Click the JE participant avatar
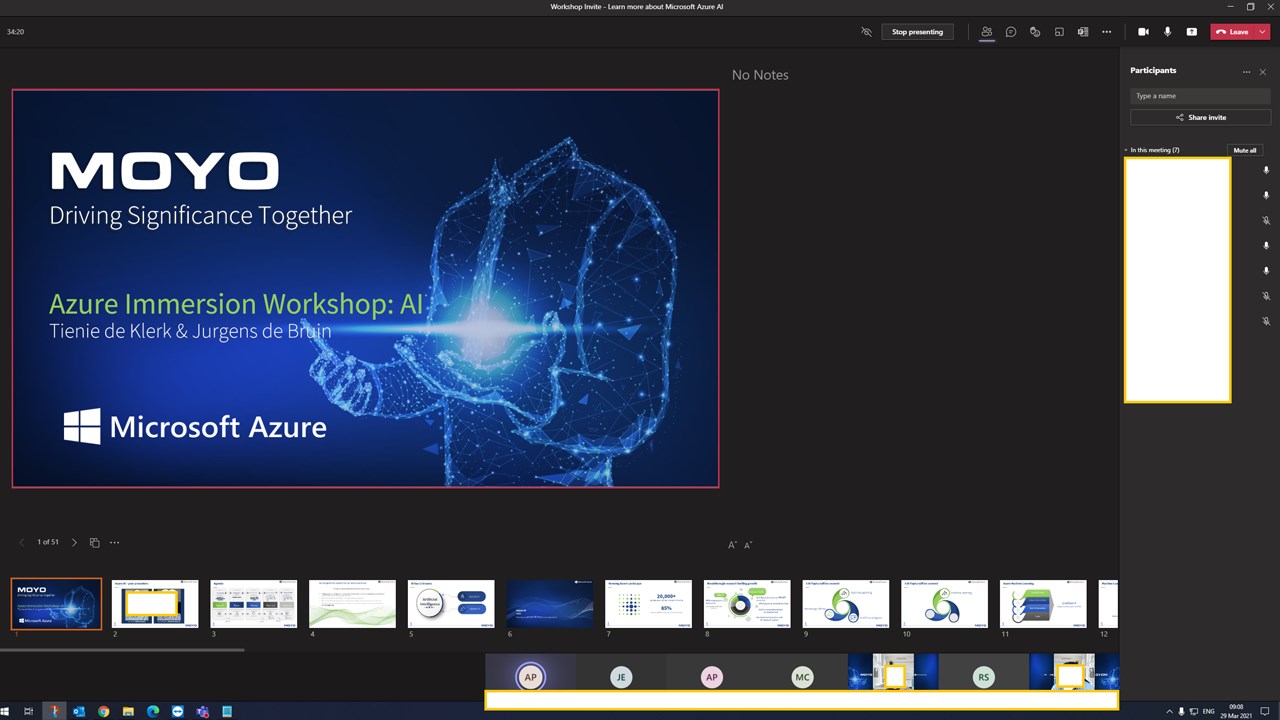 pyautogui.click(x=621, y=677)
